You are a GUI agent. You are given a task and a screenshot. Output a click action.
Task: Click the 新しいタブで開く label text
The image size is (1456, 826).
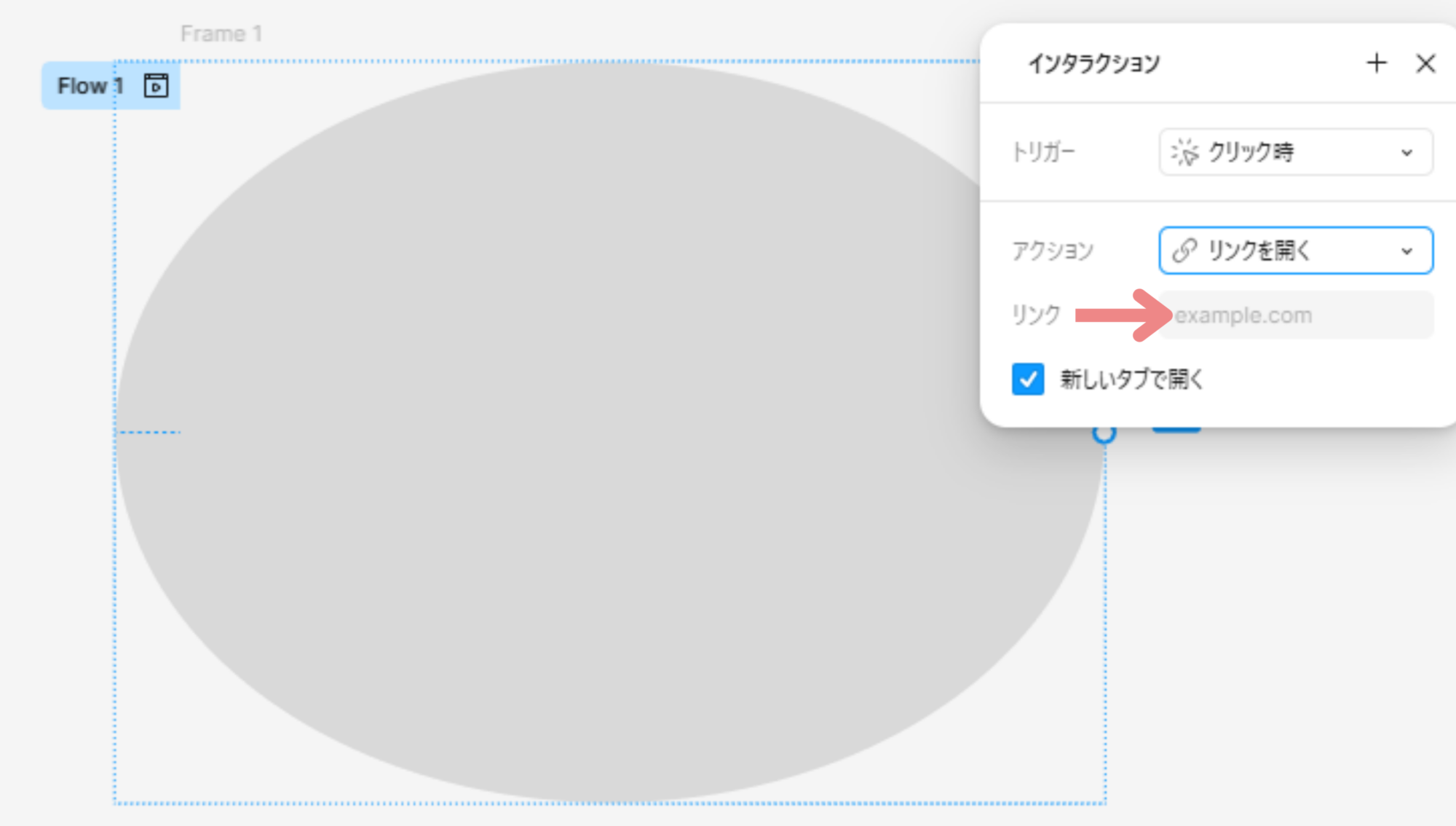click(1132, 379)
